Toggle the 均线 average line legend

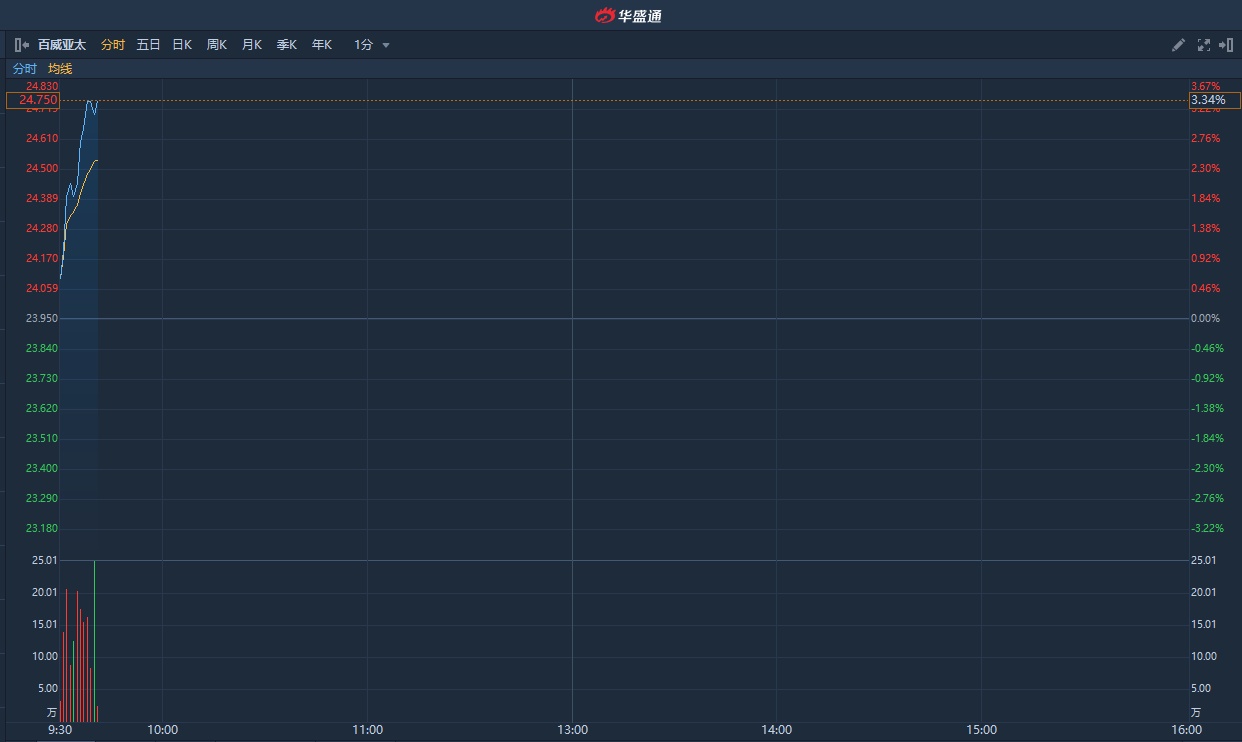[x=60, y=69]
